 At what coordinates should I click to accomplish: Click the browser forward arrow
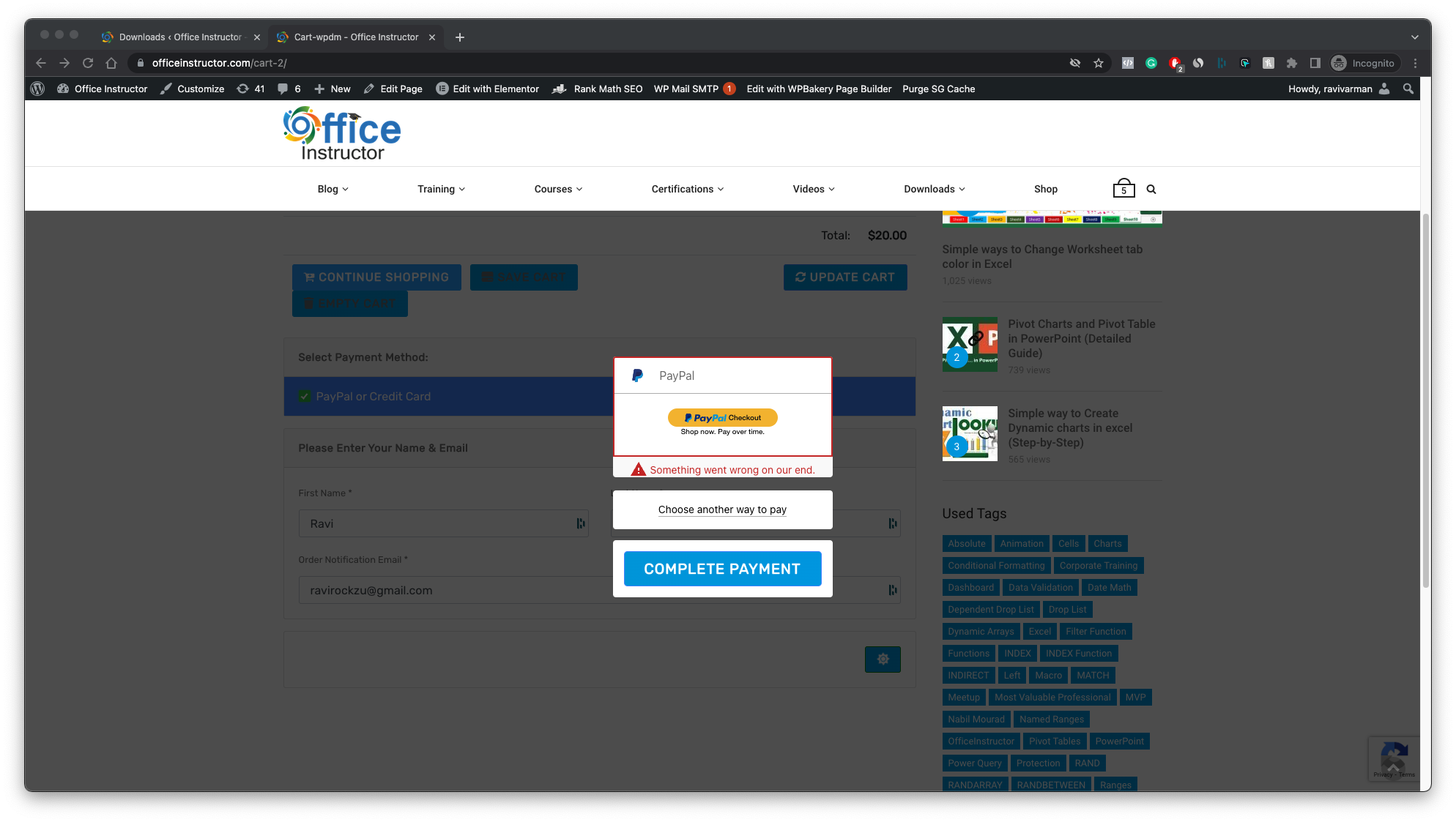(64, 63)
